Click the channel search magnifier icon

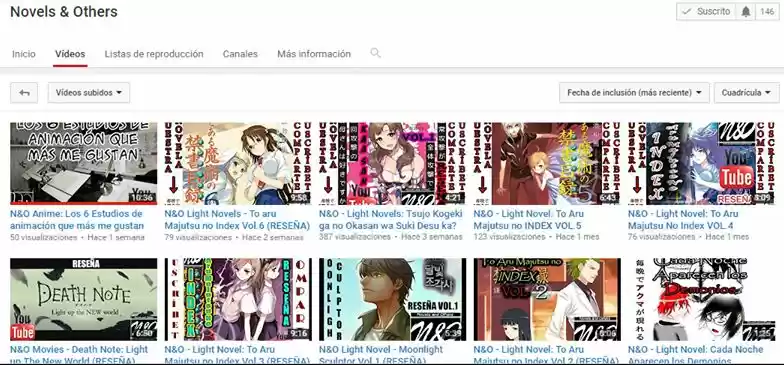click(x=375, y=53)
